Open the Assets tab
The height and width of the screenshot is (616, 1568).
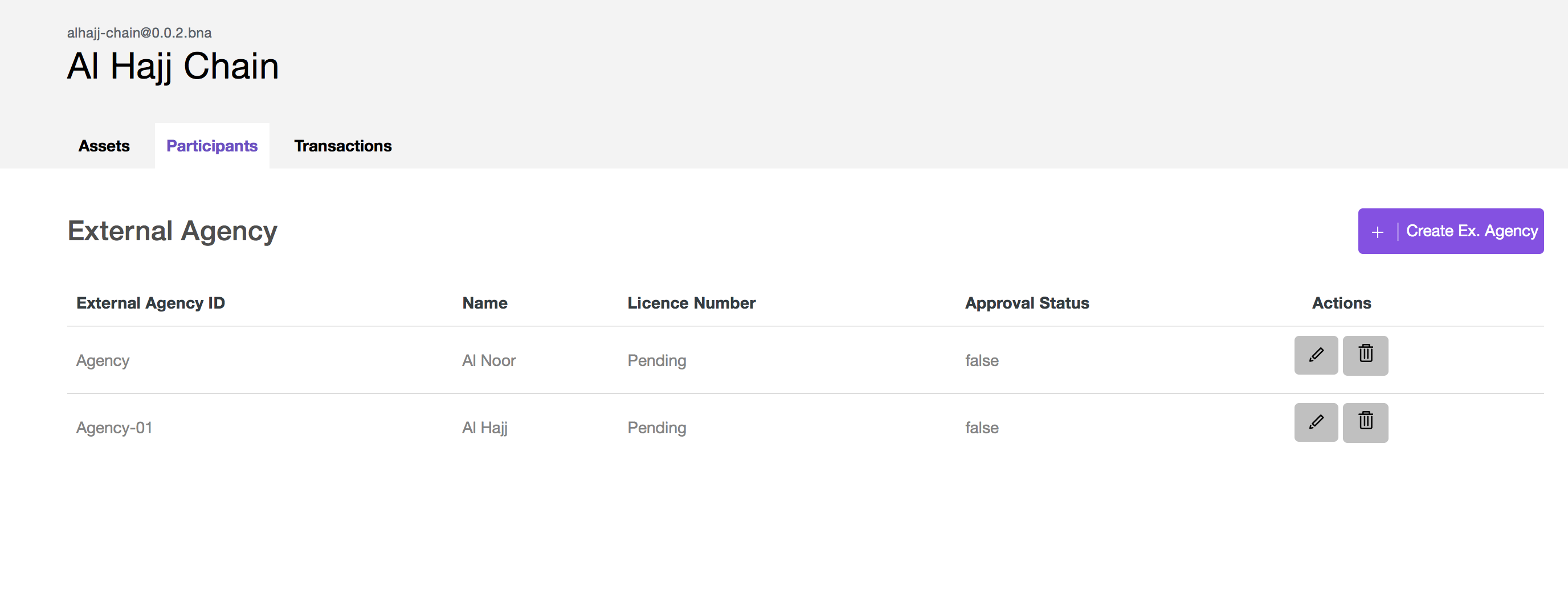click(104, 146)
